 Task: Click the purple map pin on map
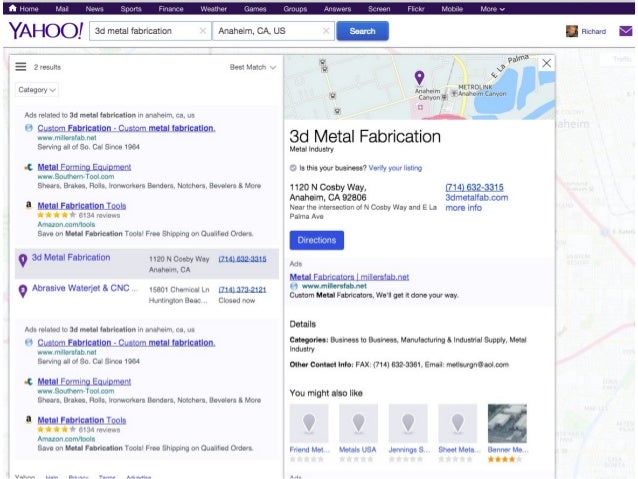[x=419, y=78]
